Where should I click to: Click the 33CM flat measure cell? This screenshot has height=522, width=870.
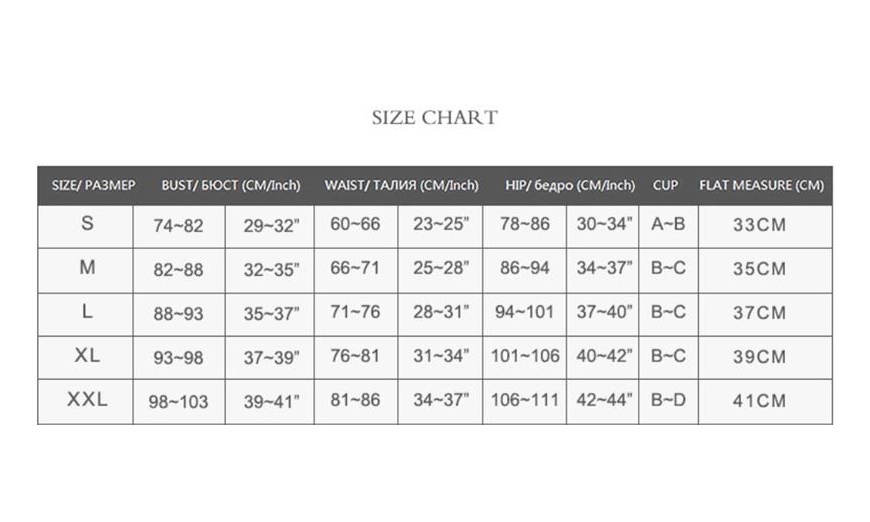(x=759, y=224)
